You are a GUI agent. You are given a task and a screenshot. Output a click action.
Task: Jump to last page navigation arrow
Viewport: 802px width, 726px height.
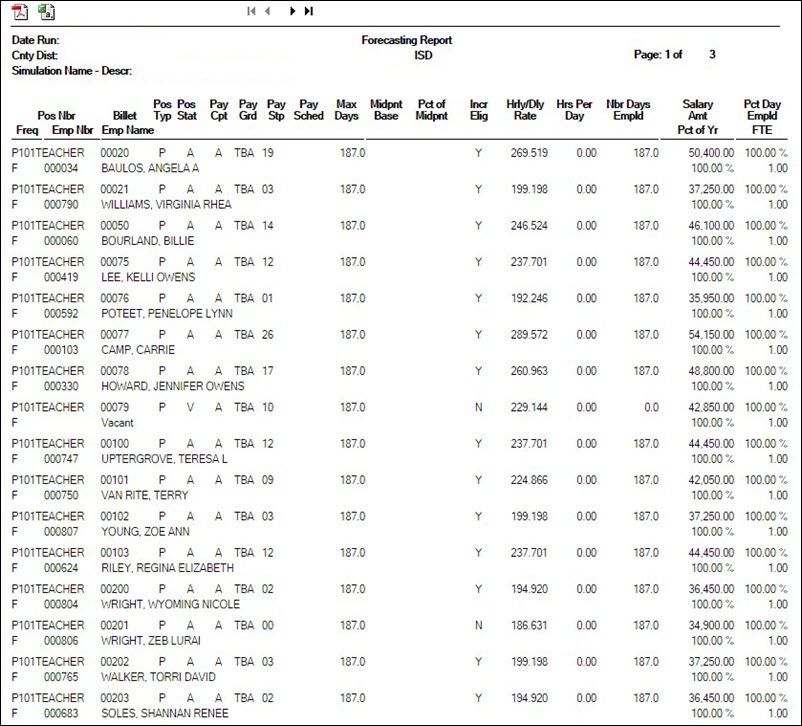[x=307, y=11]
